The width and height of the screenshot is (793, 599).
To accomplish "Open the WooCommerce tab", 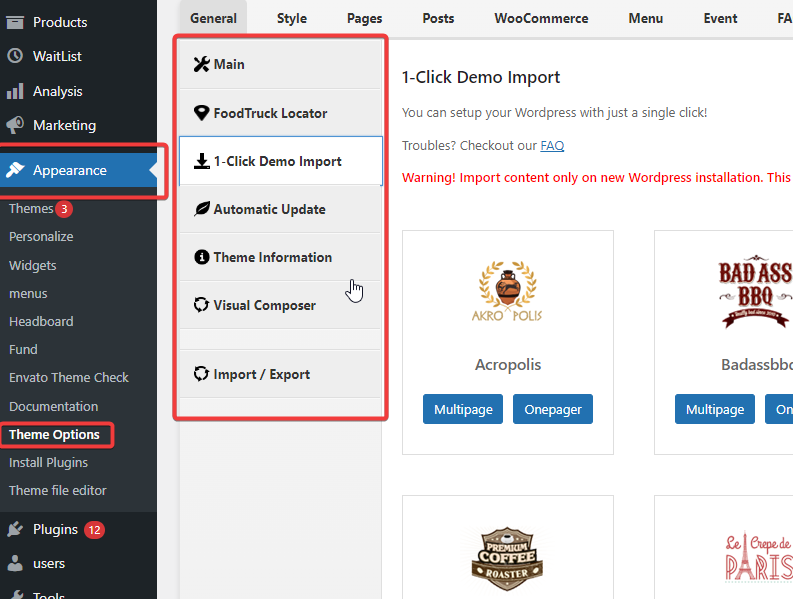I will point(541,18).
